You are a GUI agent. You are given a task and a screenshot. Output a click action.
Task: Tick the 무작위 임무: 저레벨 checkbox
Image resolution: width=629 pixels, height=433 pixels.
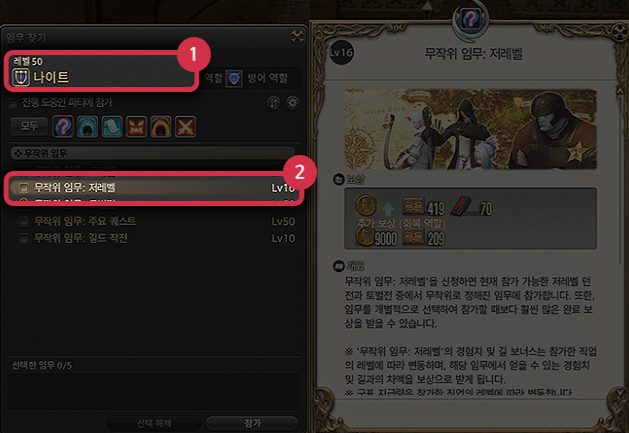(24, 187)
